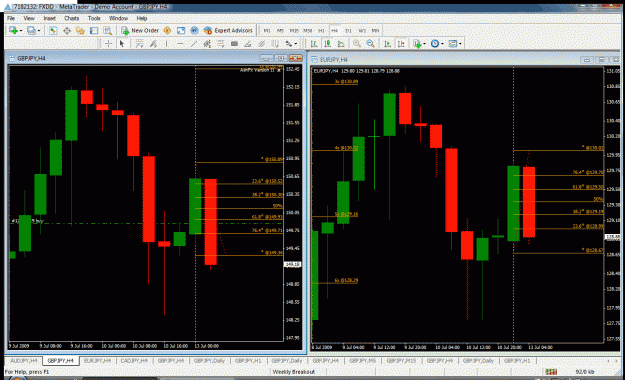Toggle the H4 timeframe button
The height and width of the screenshot is (380, 625).
[334, 30]
